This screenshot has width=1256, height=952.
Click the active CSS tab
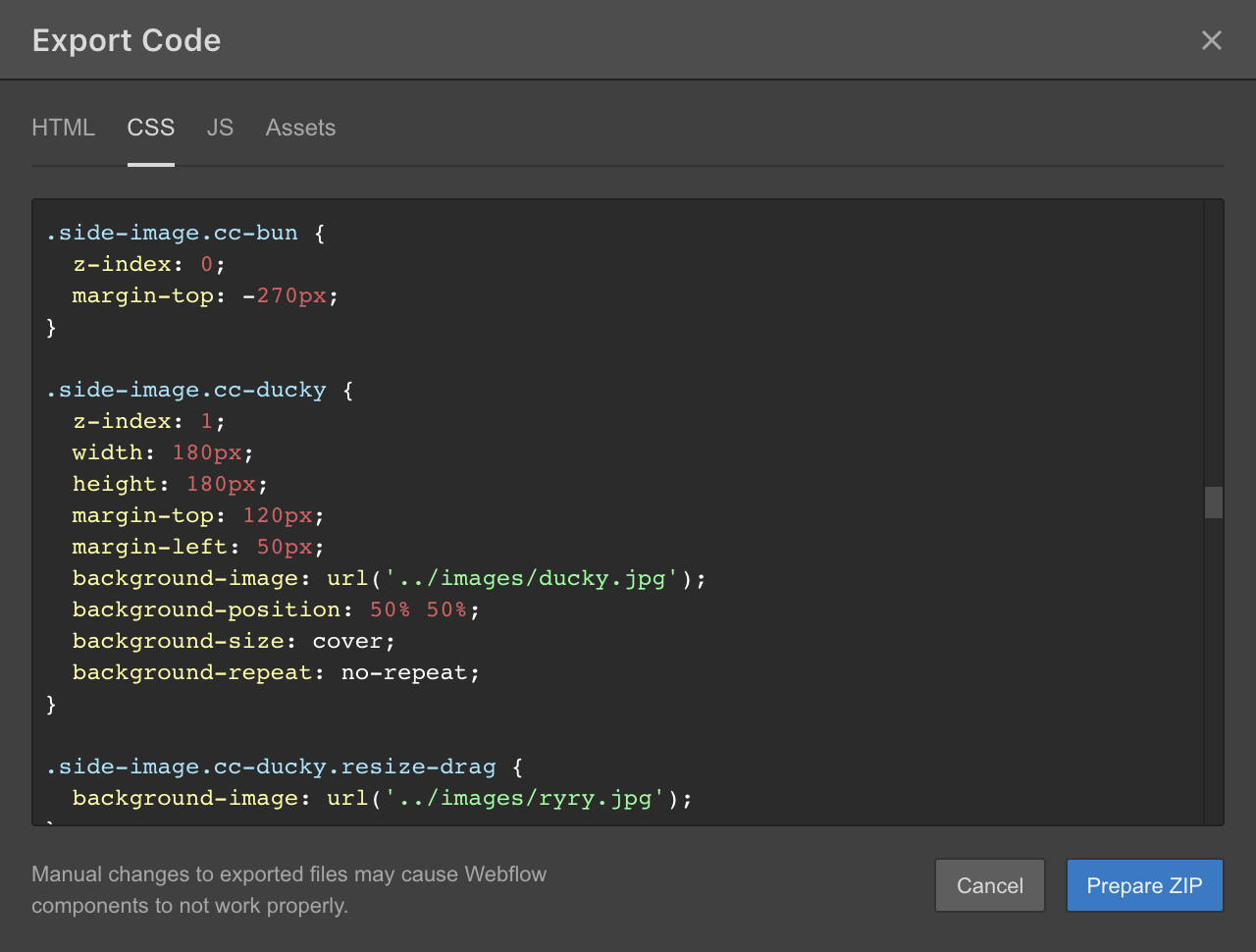[150, 128]
